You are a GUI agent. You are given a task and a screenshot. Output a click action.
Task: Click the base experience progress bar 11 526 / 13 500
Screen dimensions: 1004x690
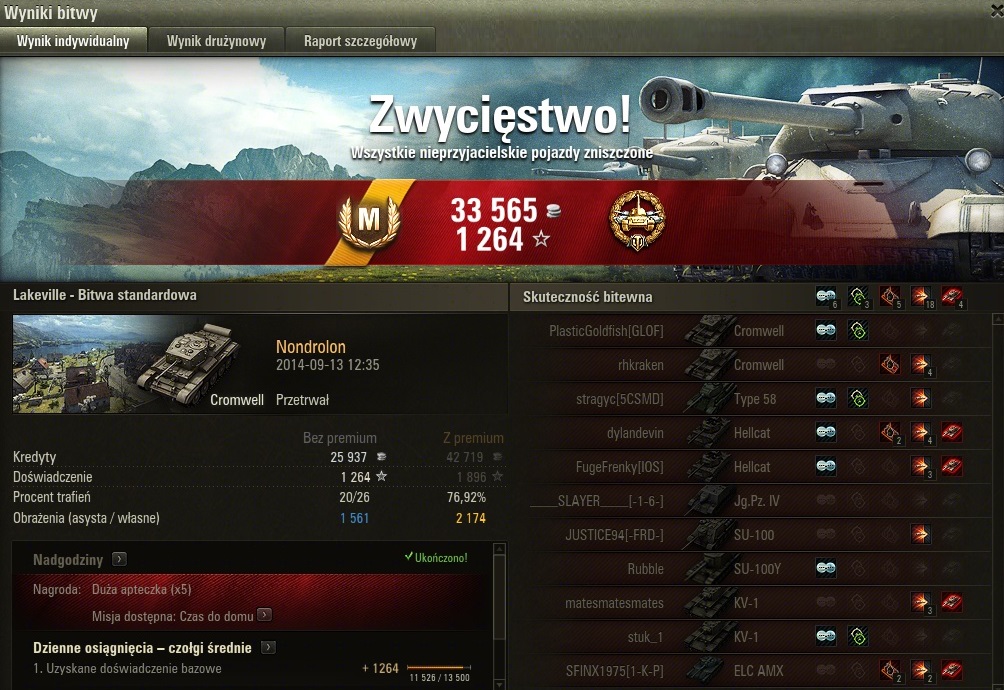click(x=439, y=667)
